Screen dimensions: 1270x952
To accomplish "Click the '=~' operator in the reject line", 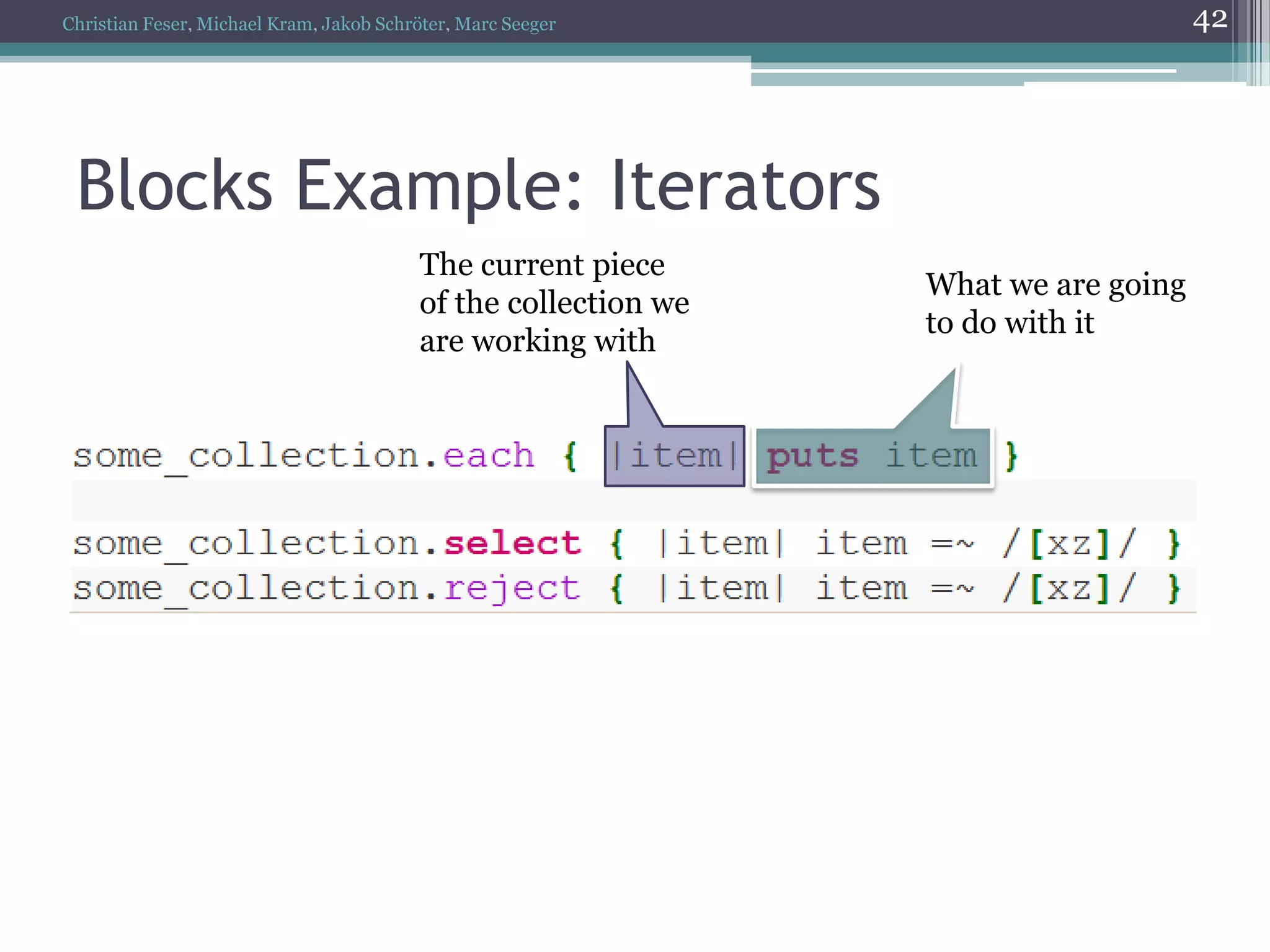I will point(953,589).
